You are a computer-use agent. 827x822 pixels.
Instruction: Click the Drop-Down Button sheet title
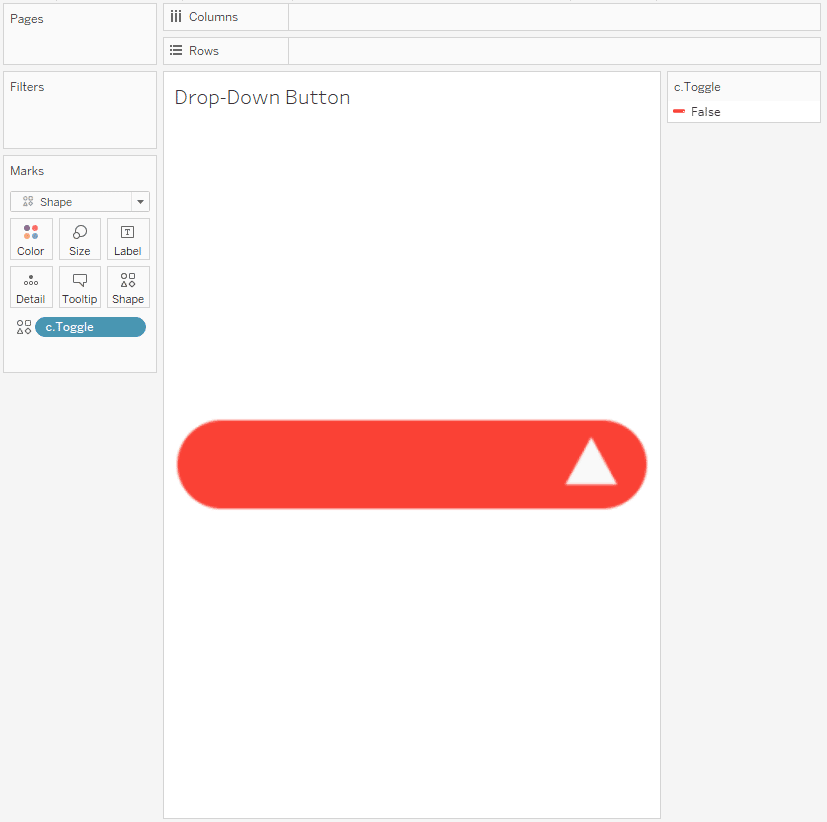click(x=262, y=98)
